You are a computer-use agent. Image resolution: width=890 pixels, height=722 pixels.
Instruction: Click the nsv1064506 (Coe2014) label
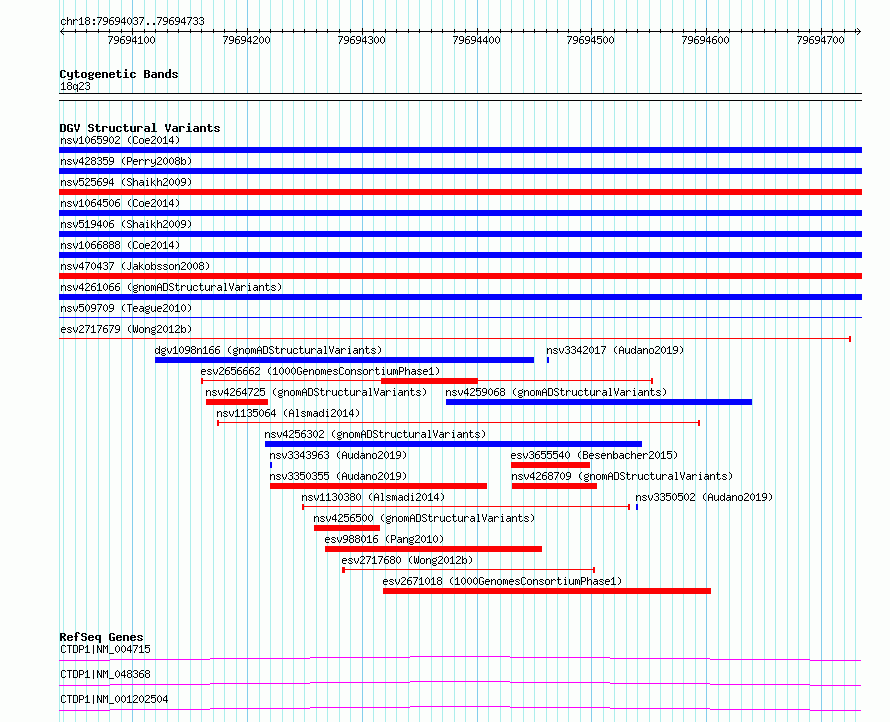[120, 203]
